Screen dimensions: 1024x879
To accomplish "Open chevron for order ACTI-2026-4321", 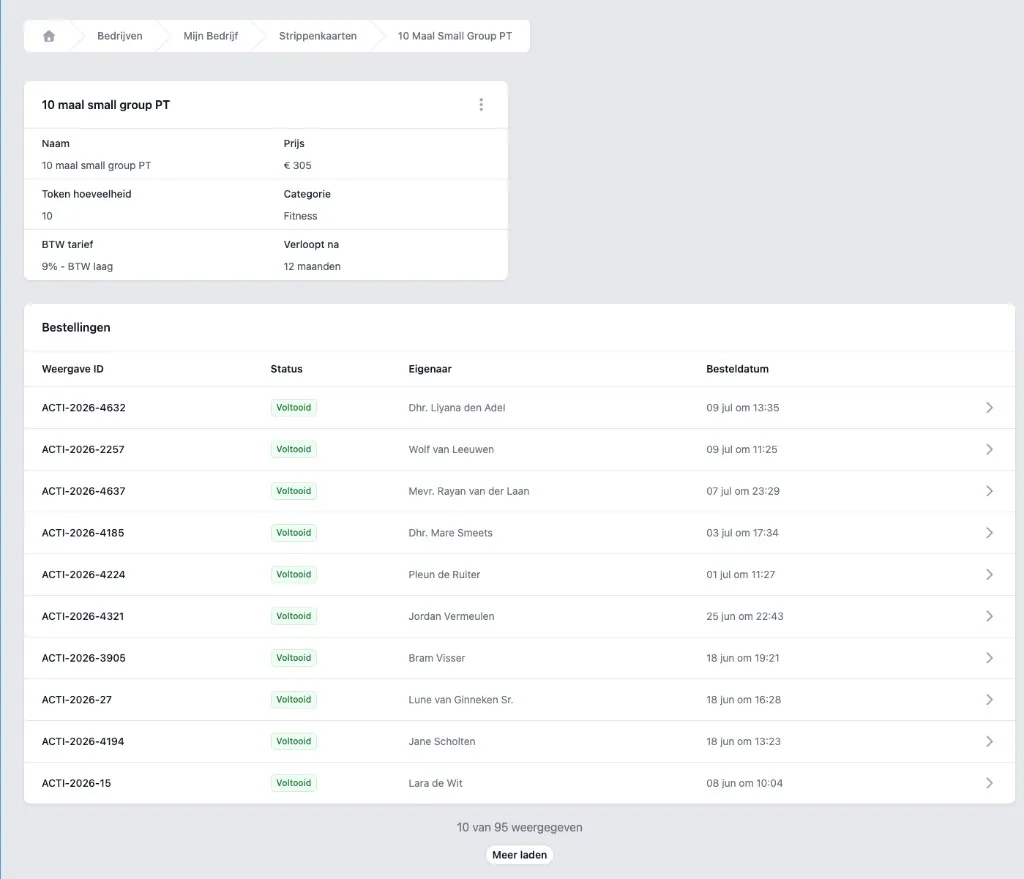I will click(x=989, y=616).
